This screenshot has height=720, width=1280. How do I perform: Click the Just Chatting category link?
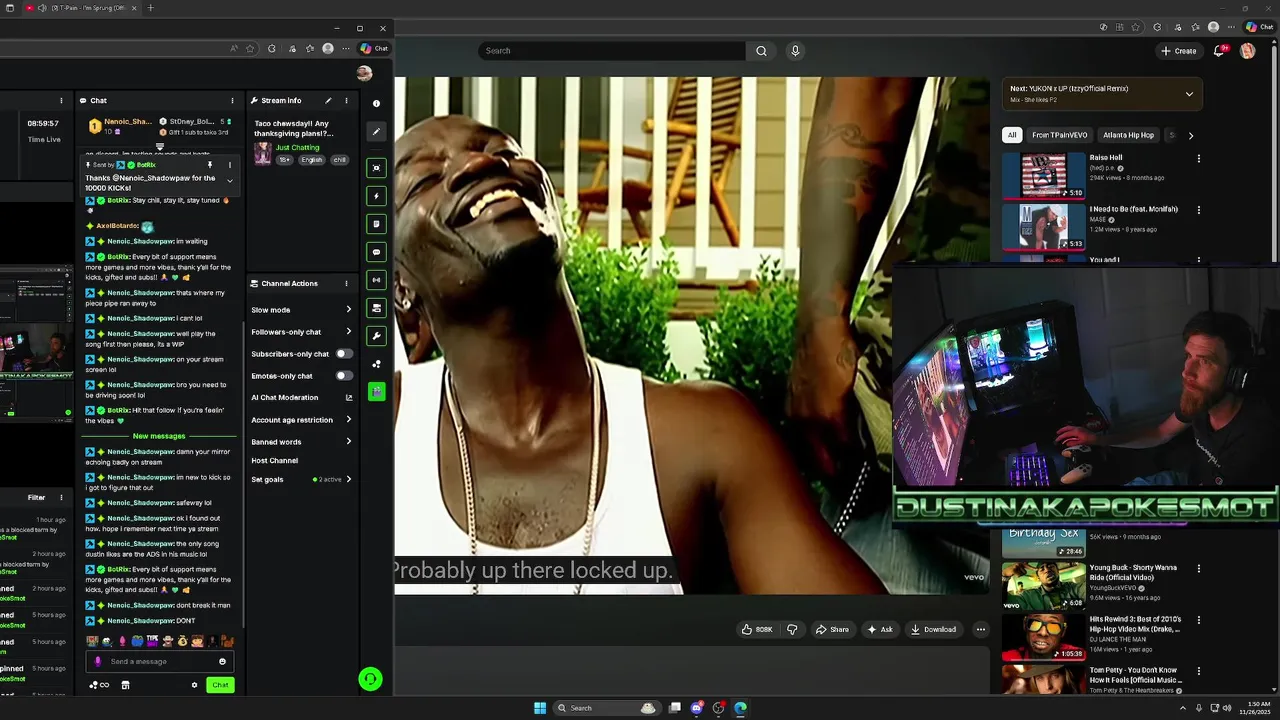point(297,148)
